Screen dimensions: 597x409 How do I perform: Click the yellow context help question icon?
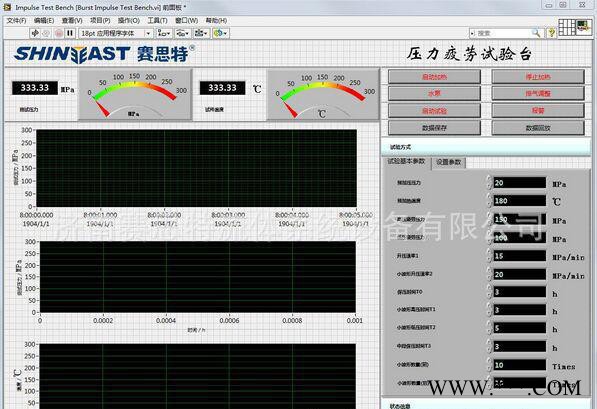tap(551, 33)
